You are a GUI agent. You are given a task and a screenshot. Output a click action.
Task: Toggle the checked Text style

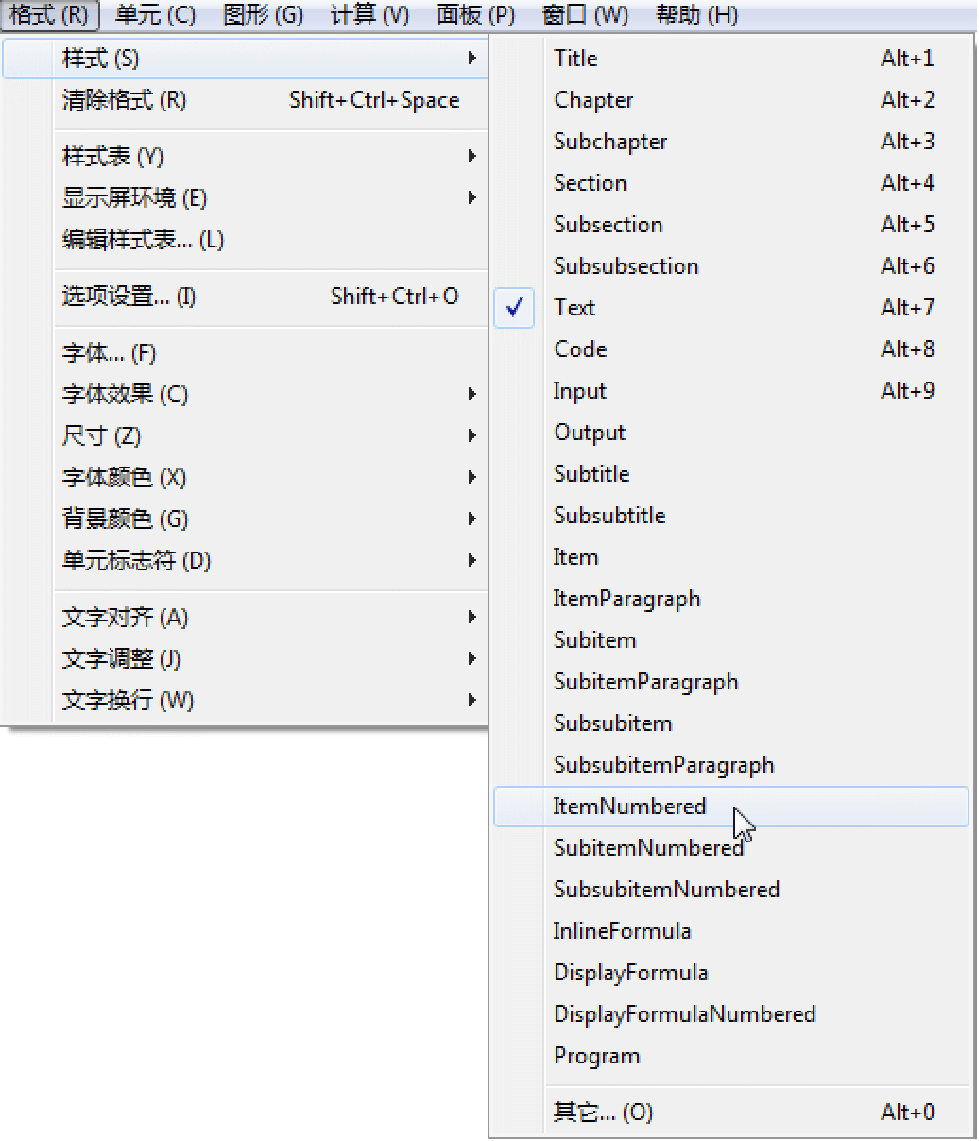pos(731,307)
